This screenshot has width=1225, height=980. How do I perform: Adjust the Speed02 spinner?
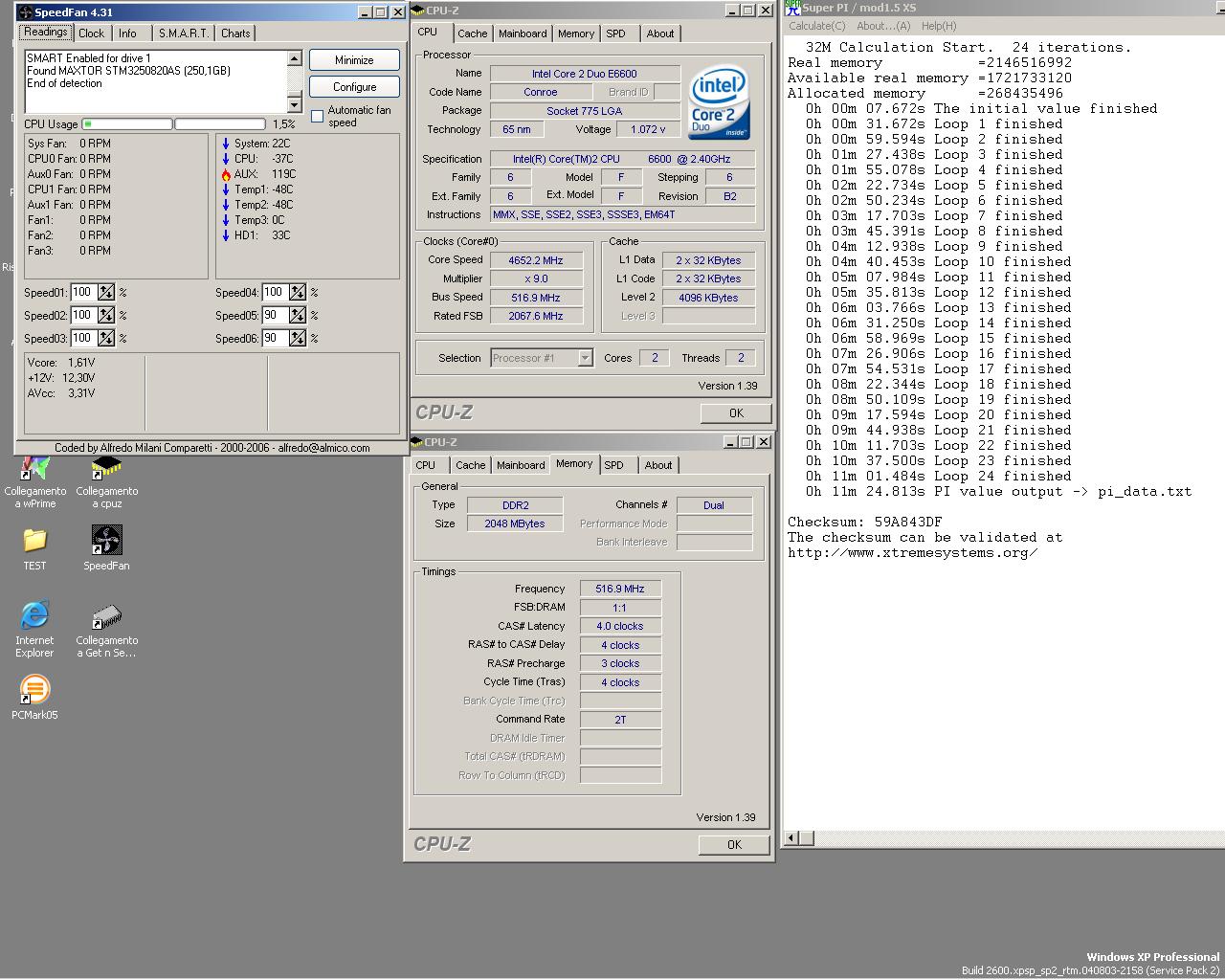click(x=106, y=315)
